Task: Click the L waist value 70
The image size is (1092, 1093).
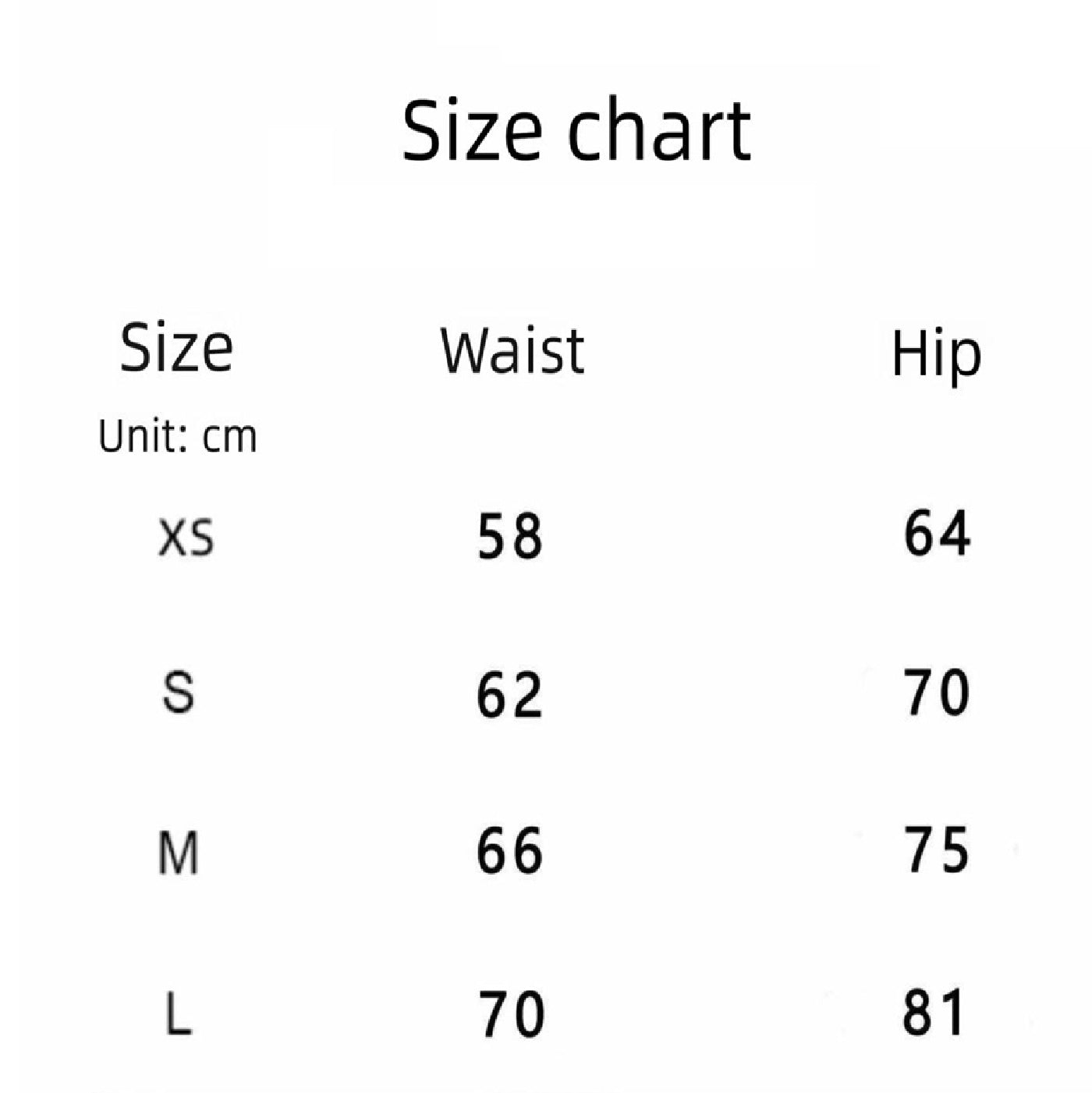Action: [x=511, y=1013]
